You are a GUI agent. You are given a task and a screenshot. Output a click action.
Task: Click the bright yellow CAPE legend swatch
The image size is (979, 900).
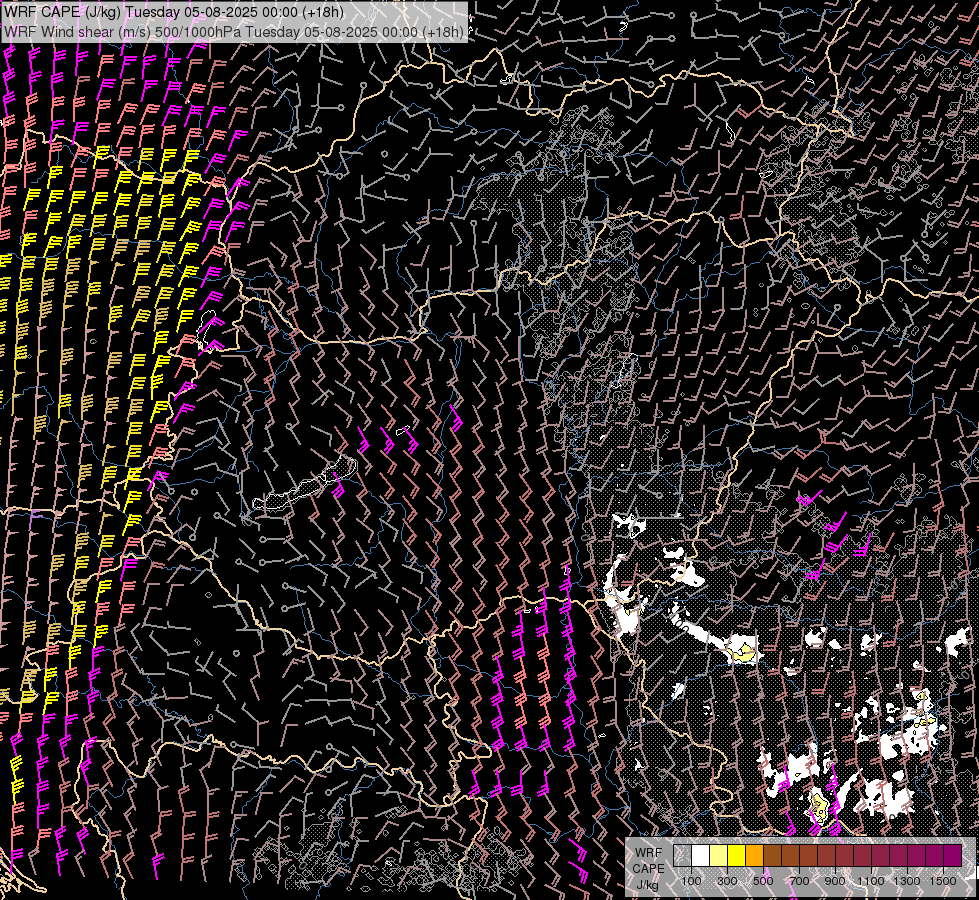pyautogui.click(x=737, y=855)
